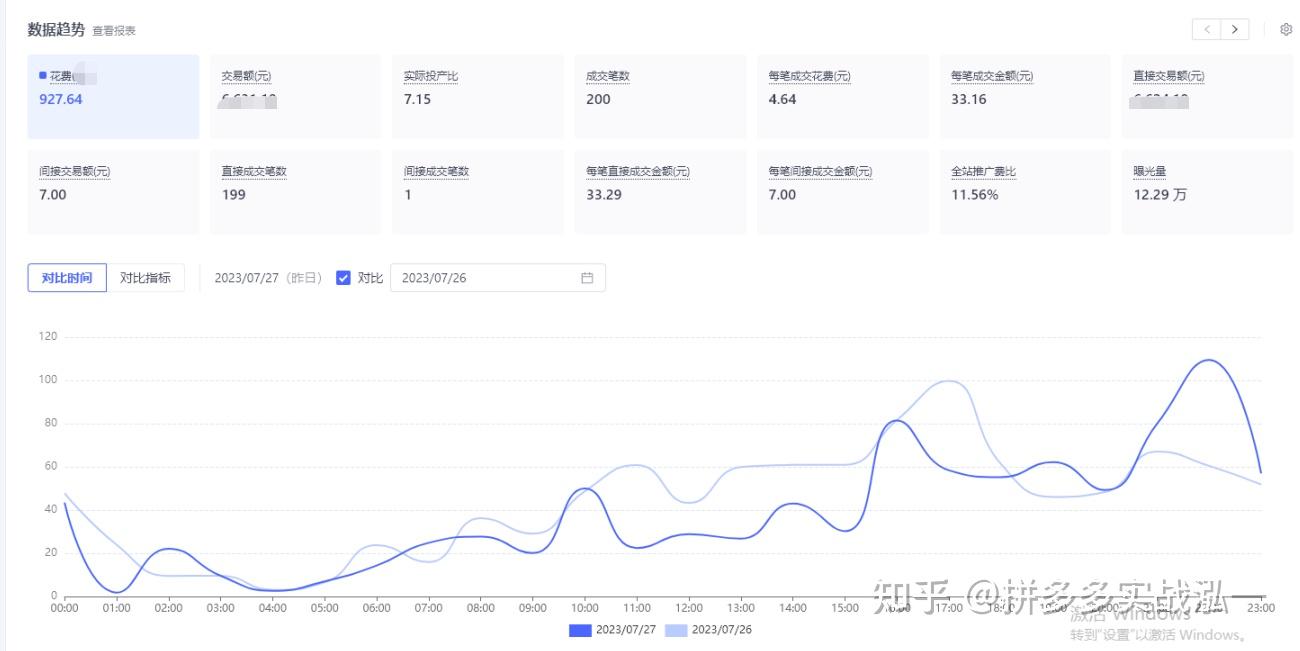This screenshot has height=651, width=1300.
Task: Select the 每笔成交花费(元) metric card
Action: 842,96
